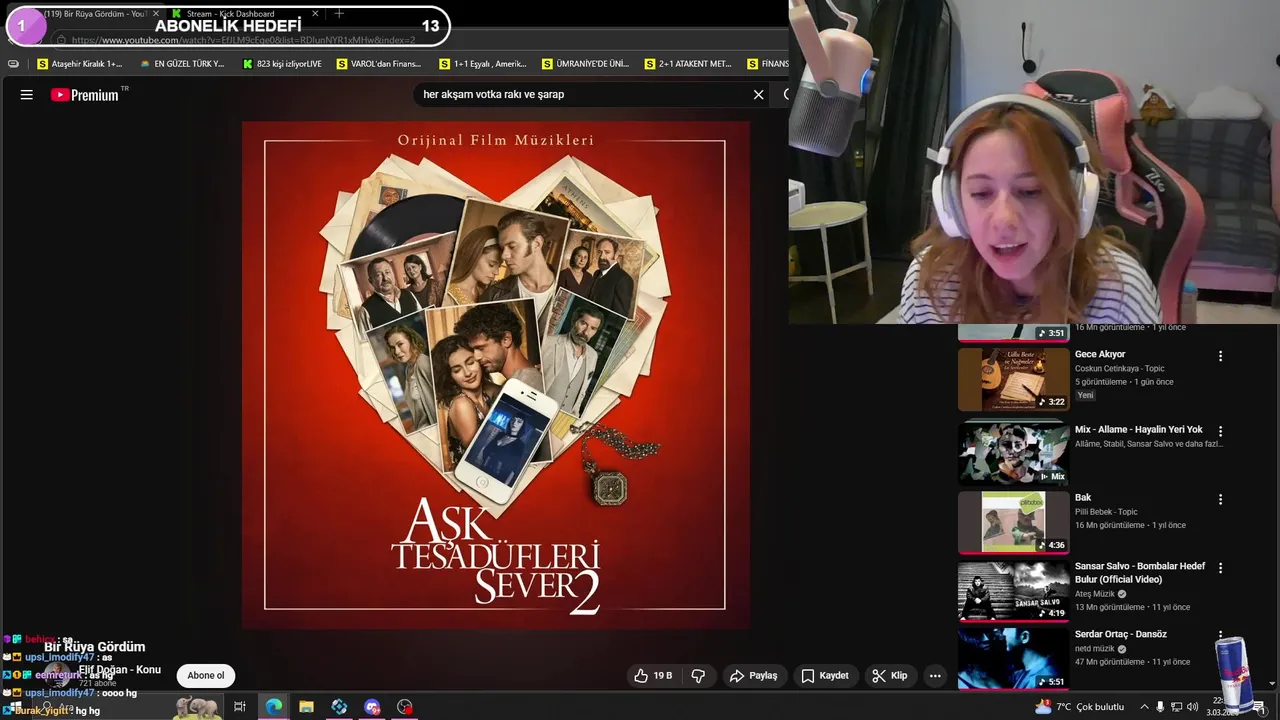This screenshot has height=720, width=1280.
Task: Click the video album art 'Aşk Tesadüfleri Sever 2'
Action: click(x=496, y=375)
